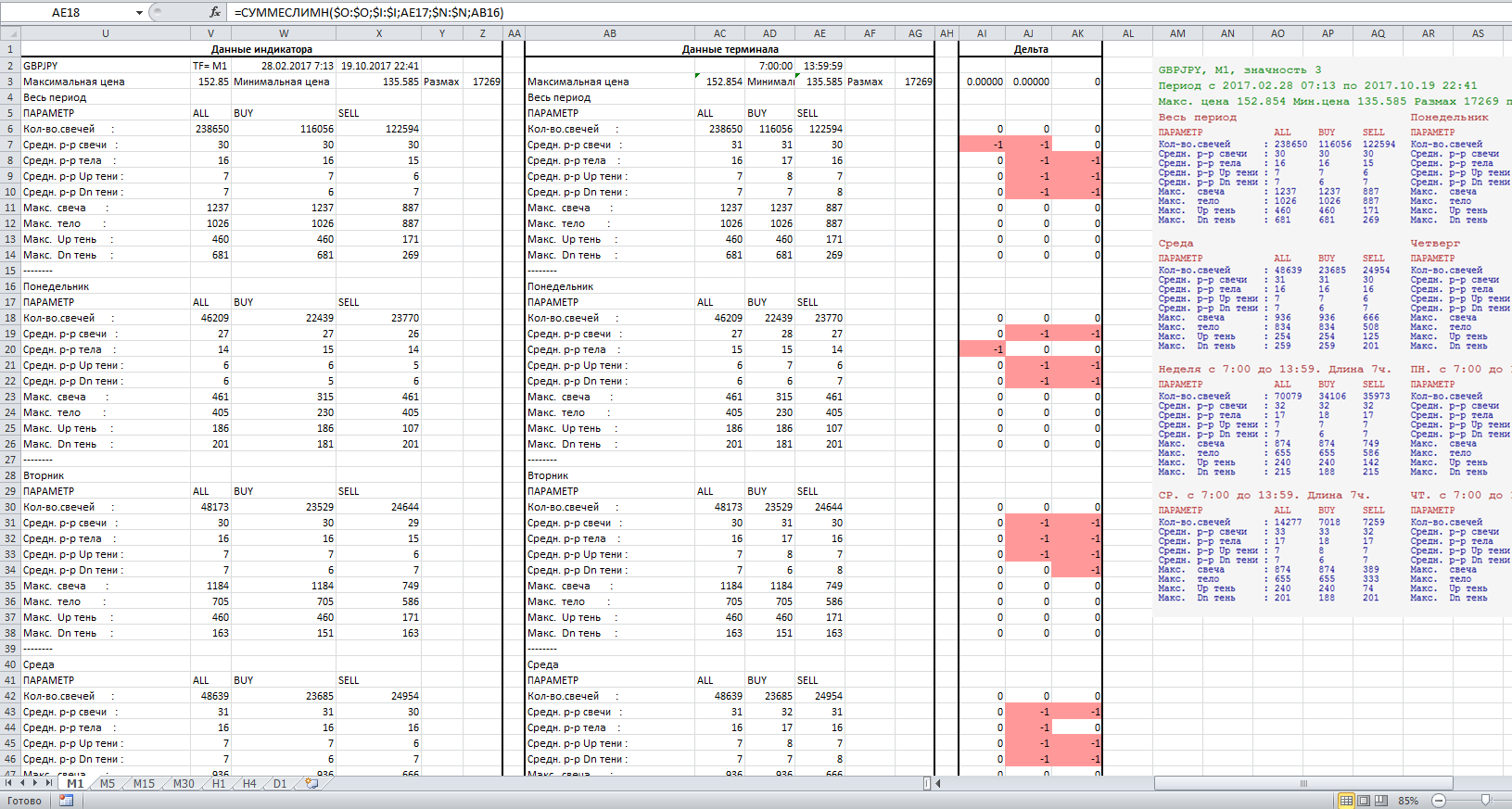Click the zoom out minus button

1439,801
